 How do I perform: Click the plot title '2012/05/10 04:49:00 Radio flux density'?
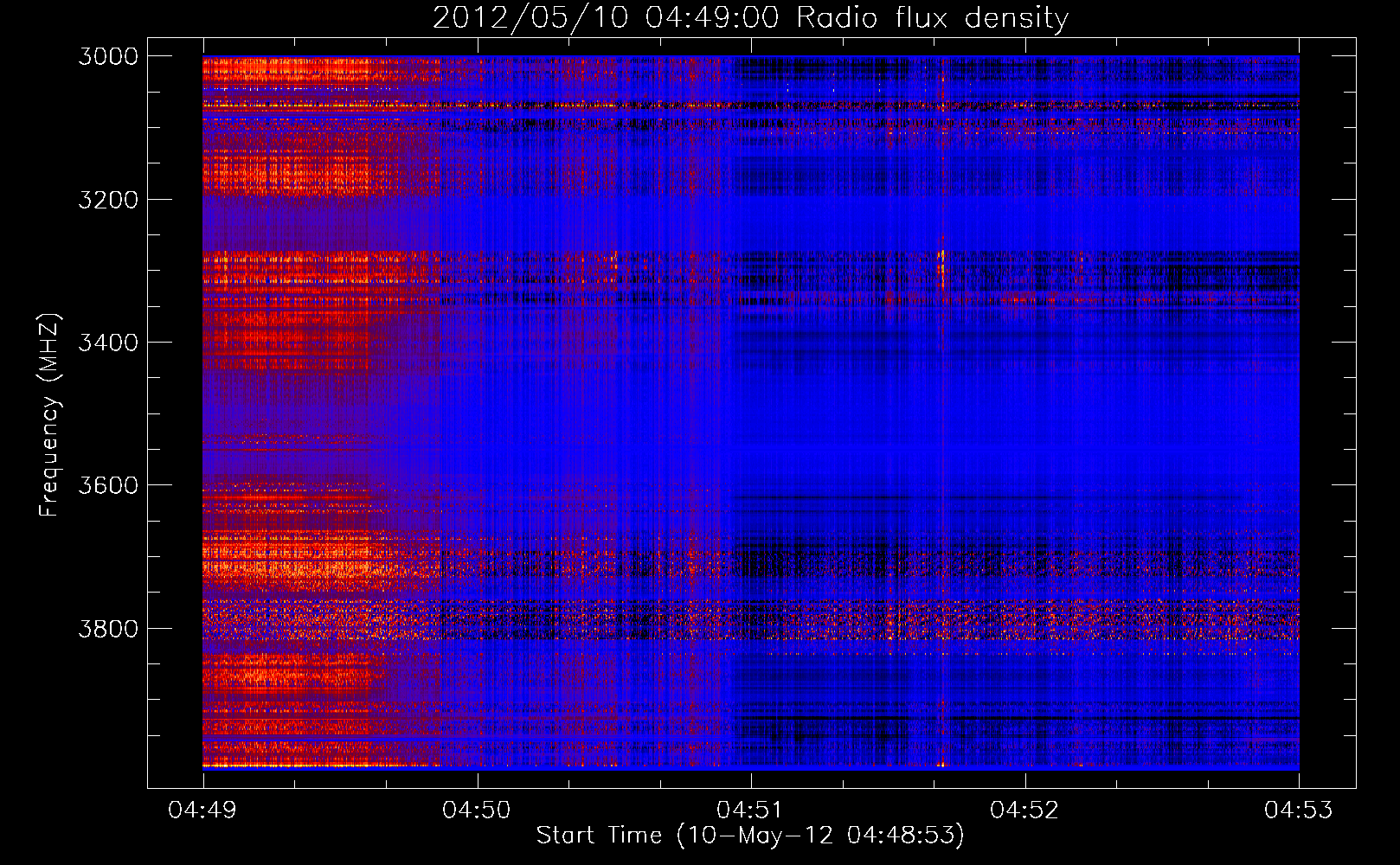pyautogui.click(x=750, y=17)
